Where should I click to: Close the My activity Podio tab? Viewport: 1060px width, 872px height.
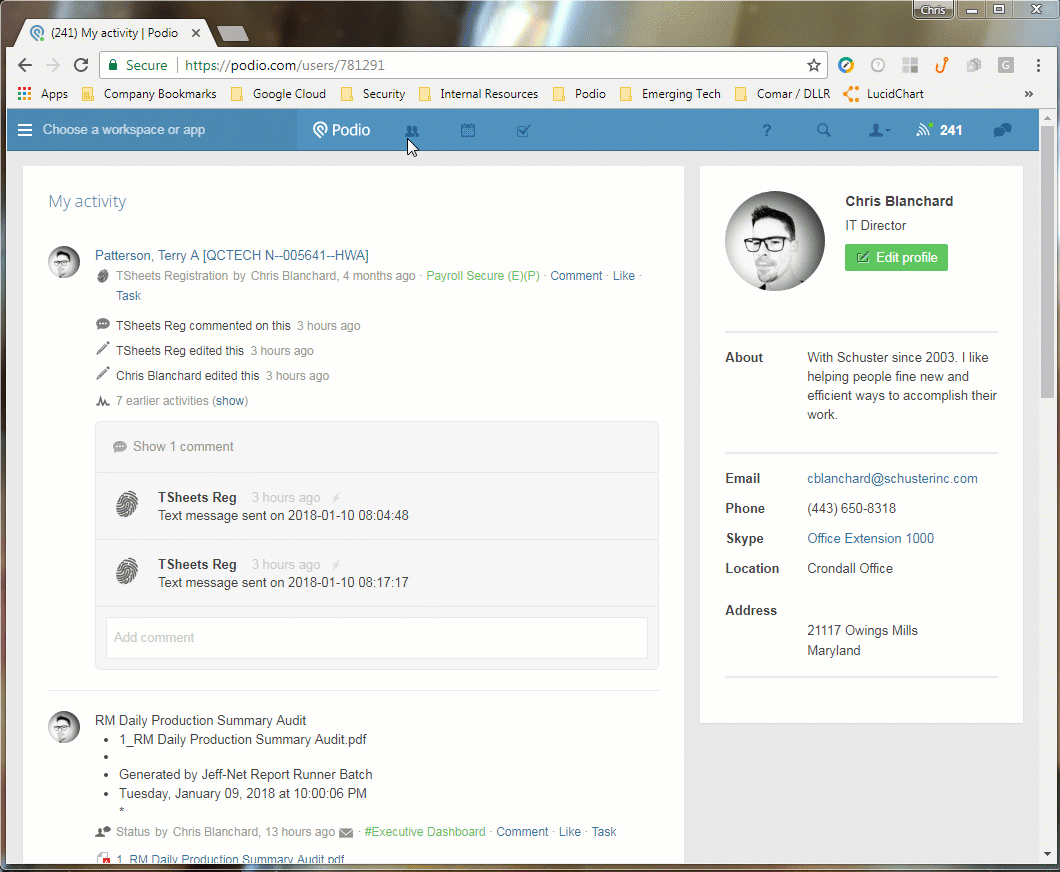(x=195, y=33)
